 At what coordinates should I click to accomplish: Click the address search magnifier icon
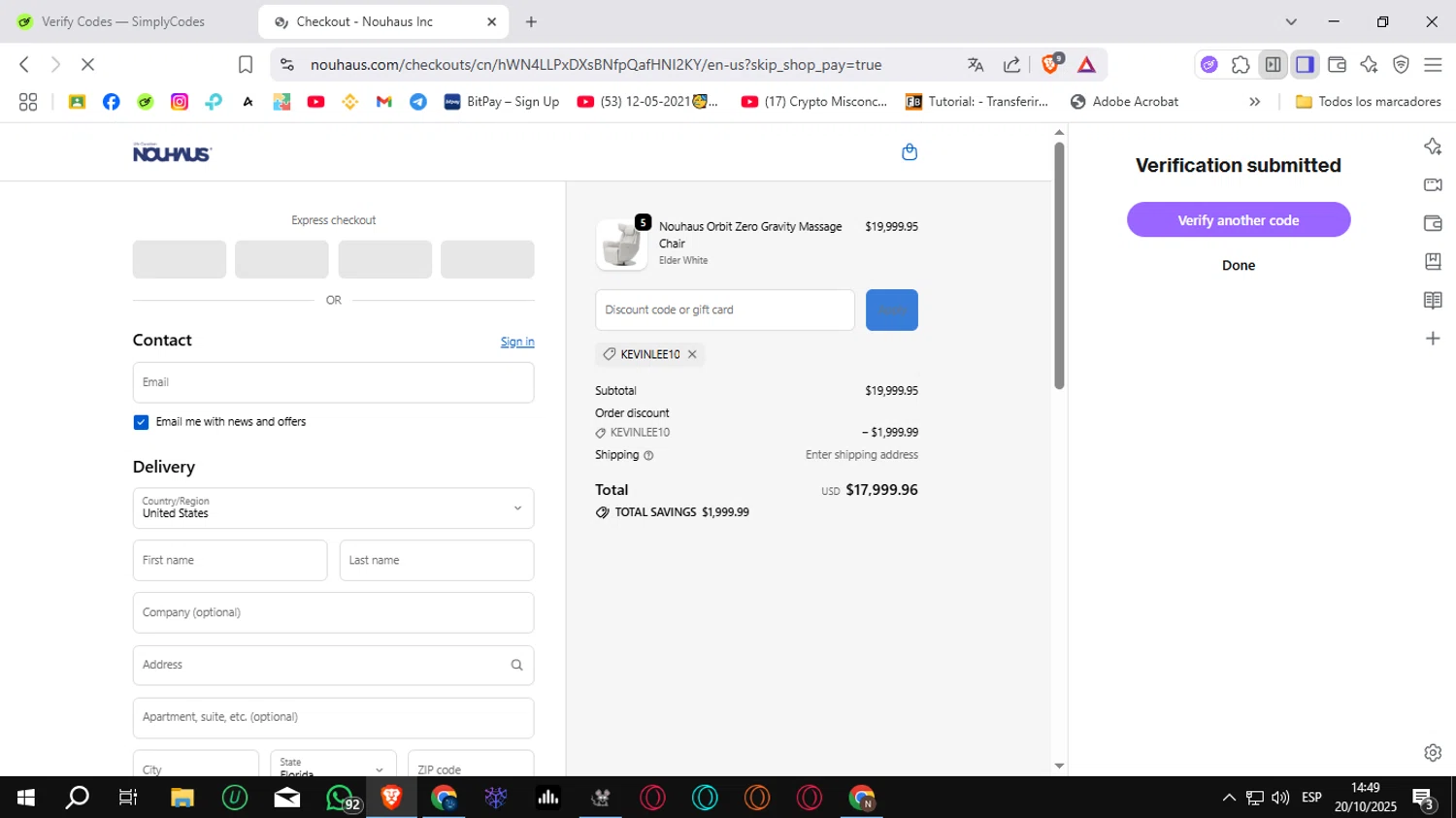(x=516, y=666)
